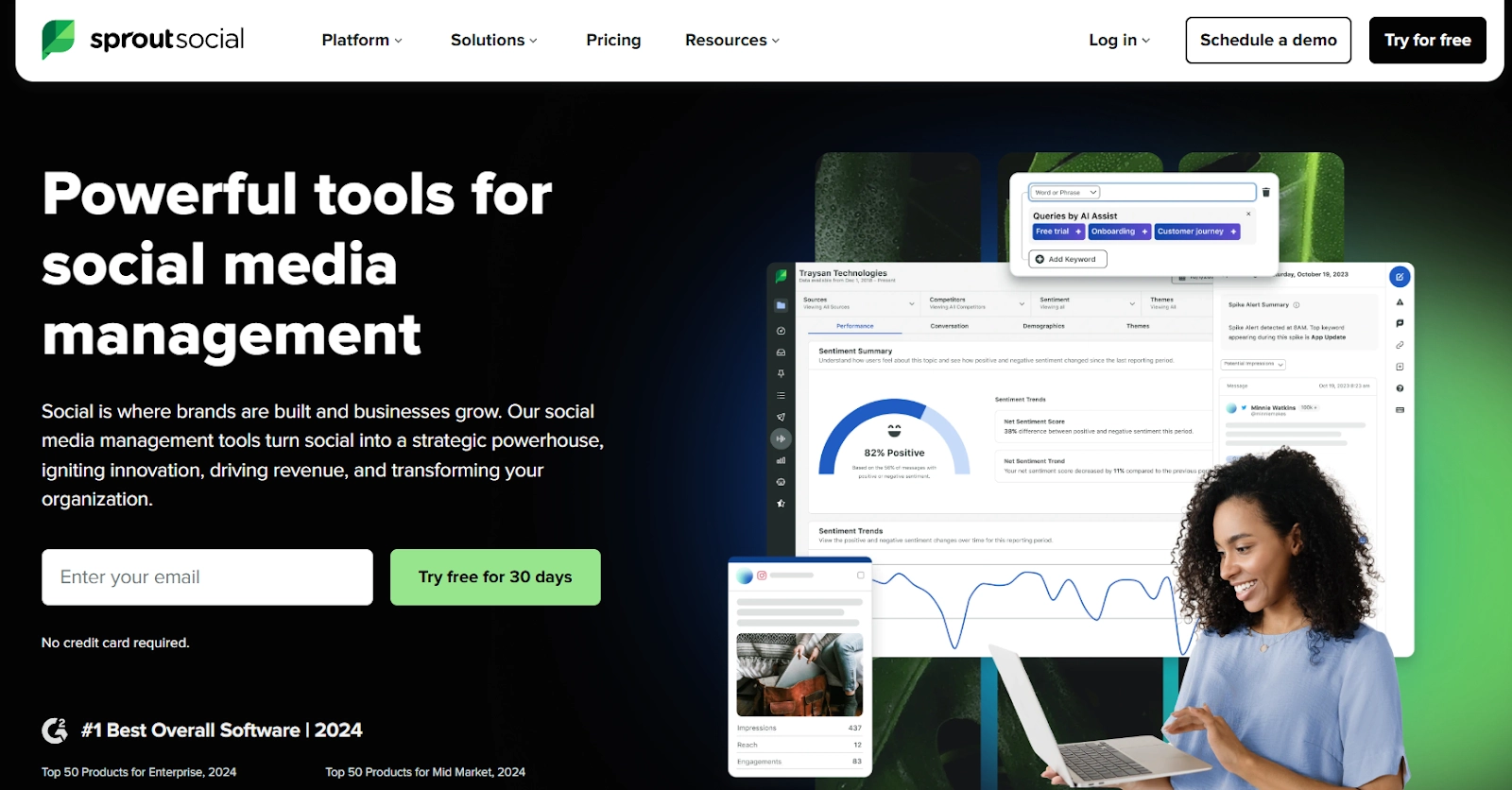Click the Instagram icon on the post card
This screenshot has width=1512, height=790.
point(762,575)
